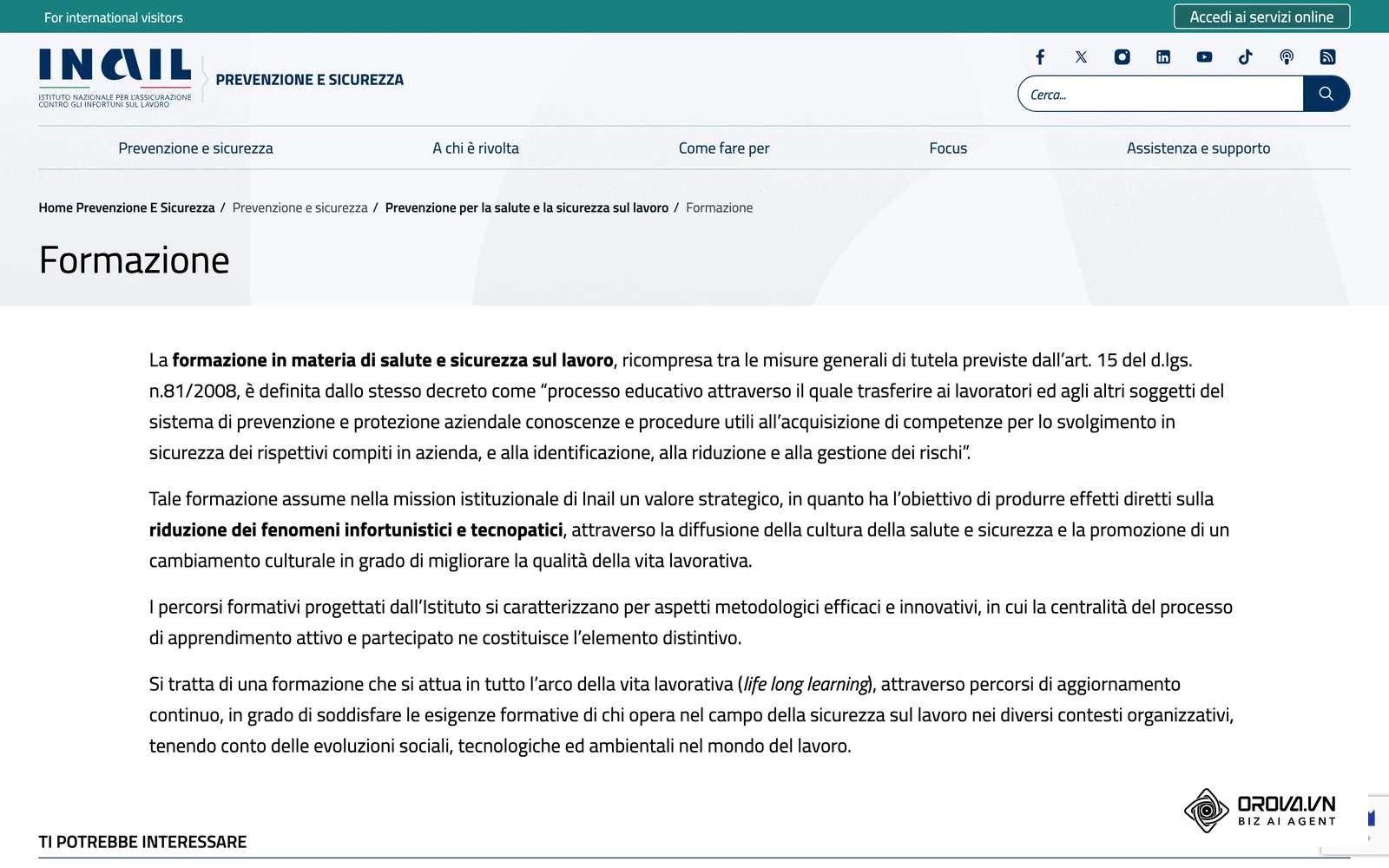Focus the Cerca search field
1389x868 pixels.
click(1161, 94)
